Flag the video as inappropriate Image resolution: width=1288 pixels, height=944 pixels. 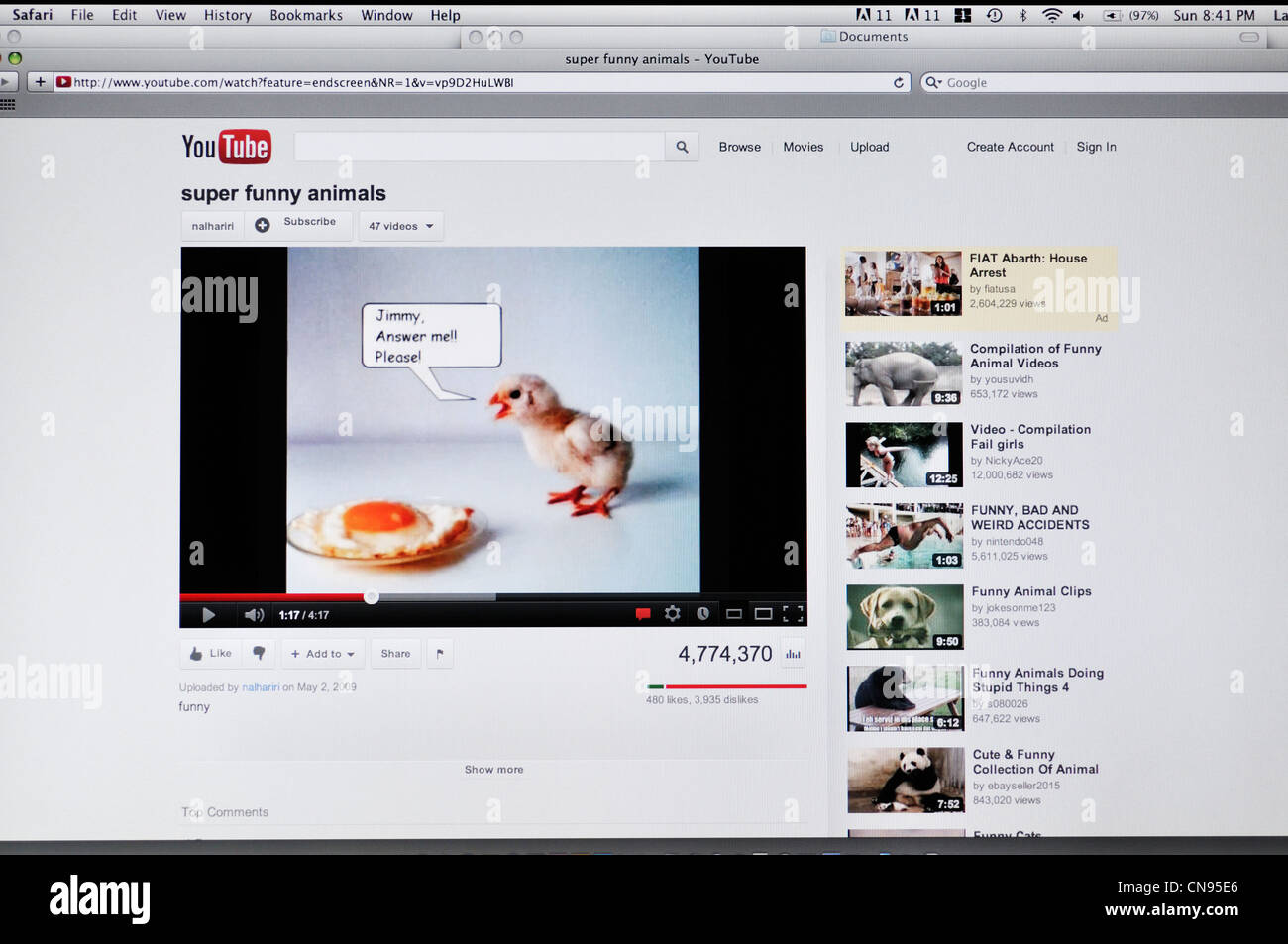click(x=440, y=654)
